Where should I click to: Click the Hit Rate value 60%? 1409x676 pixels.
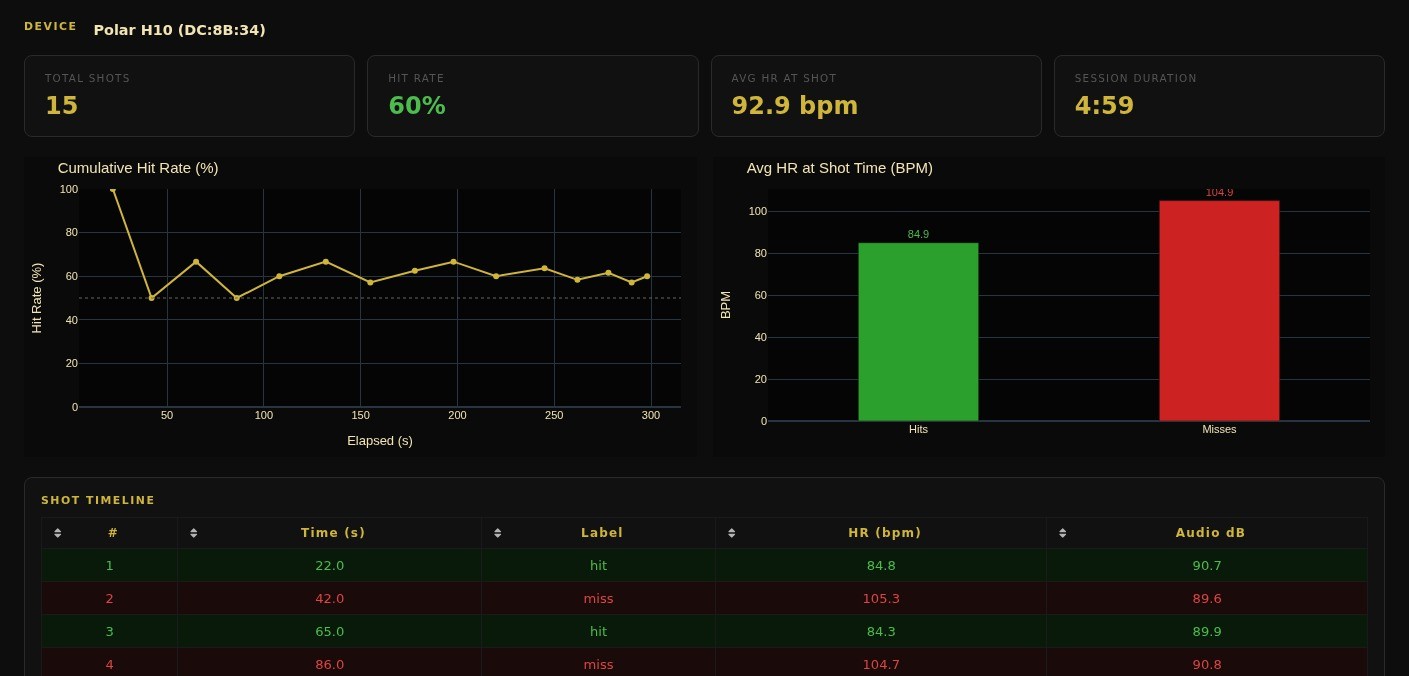[417, 106]
